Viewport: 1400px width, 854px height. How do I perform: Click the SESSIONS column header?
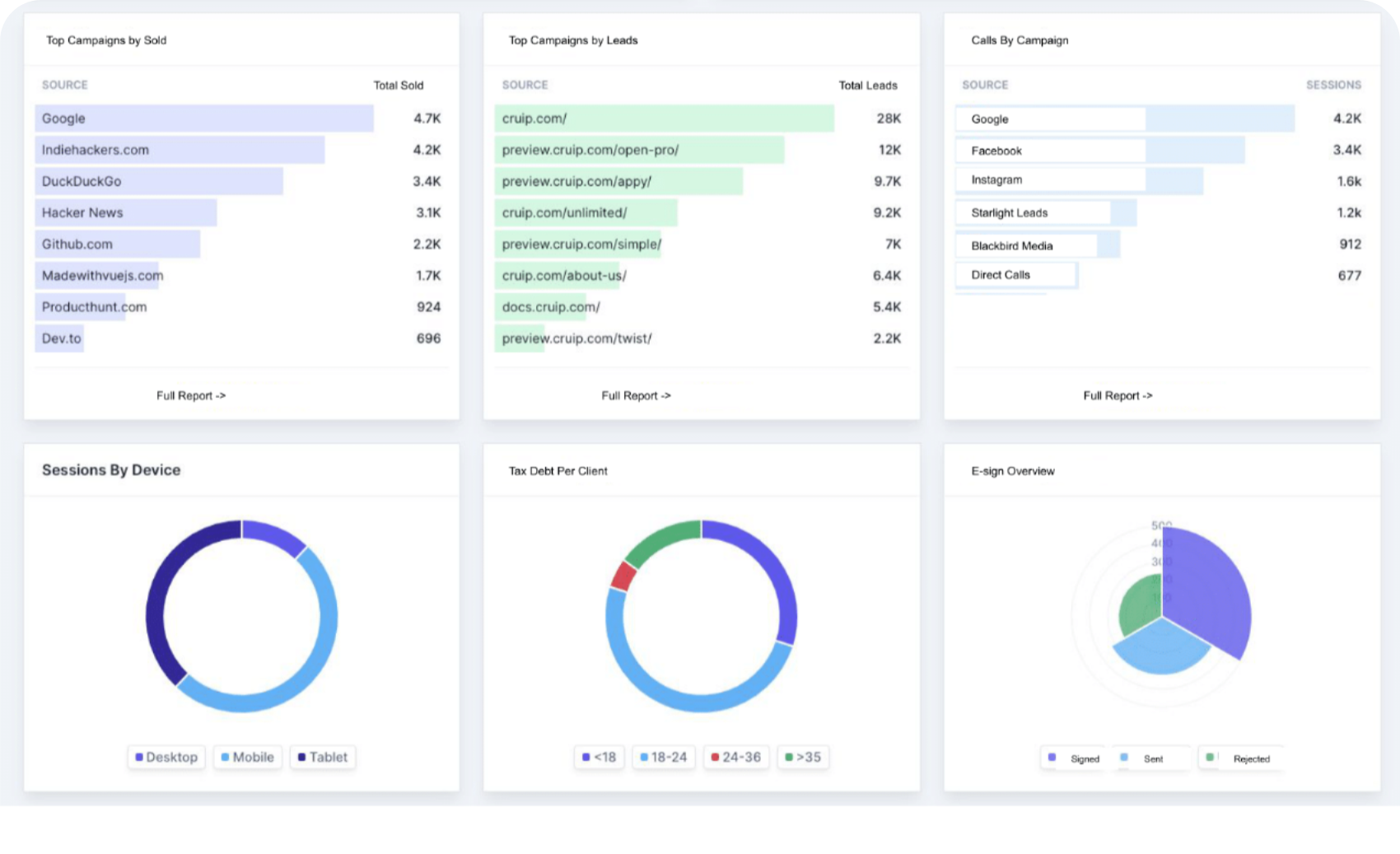pyautogui.click(x=1333, y=85)
